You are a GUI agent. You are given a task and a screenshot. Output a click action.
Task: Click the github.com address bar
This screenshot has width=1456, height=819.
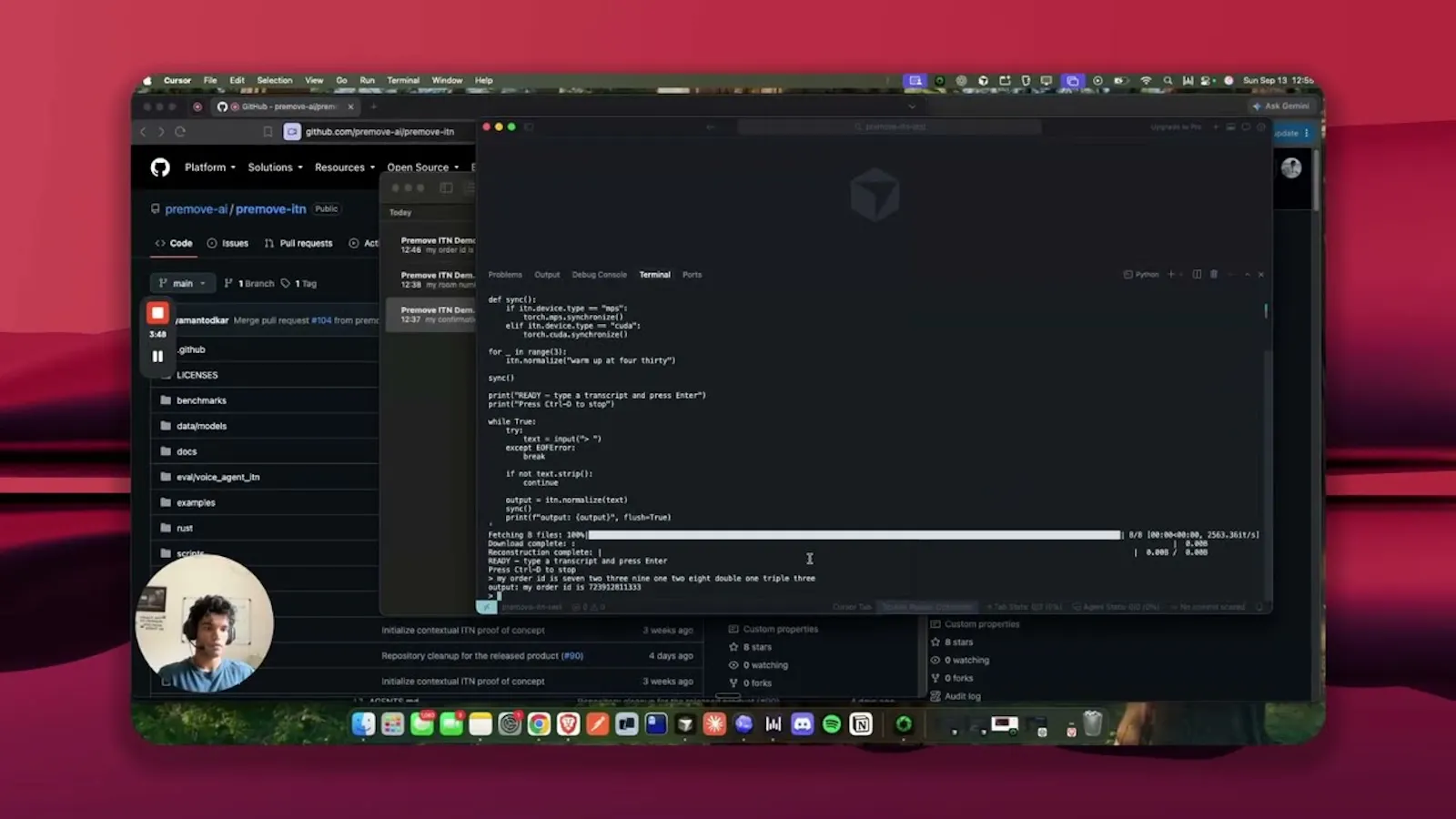pos(379,132)
